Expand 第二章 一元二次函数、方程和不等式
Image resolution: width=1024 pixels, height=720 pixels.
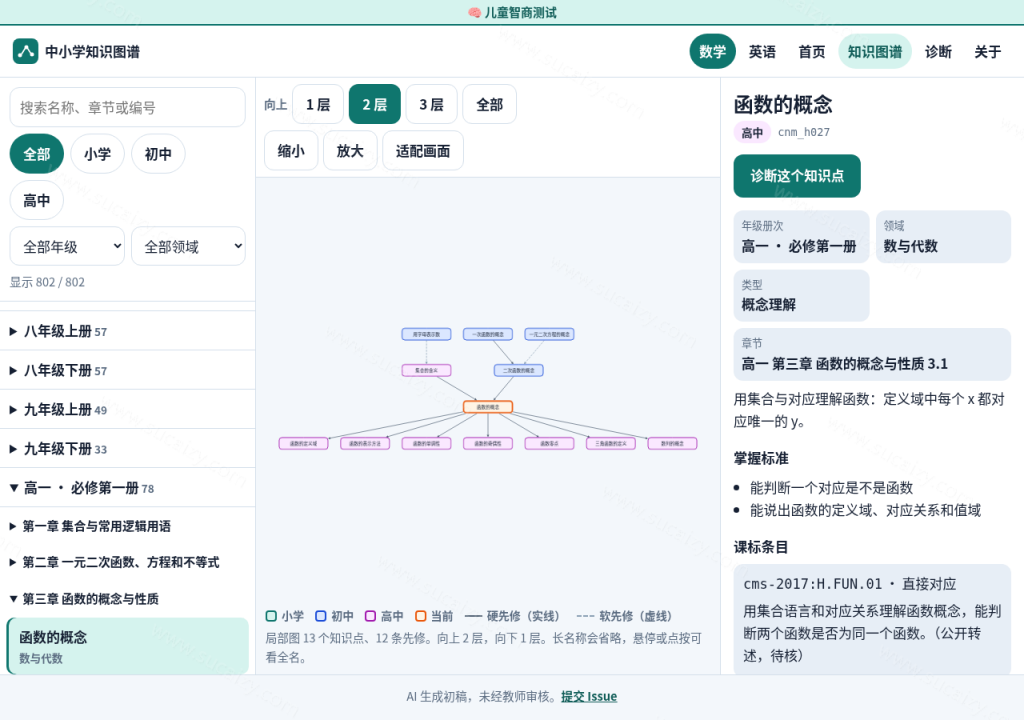coord(127,563)
